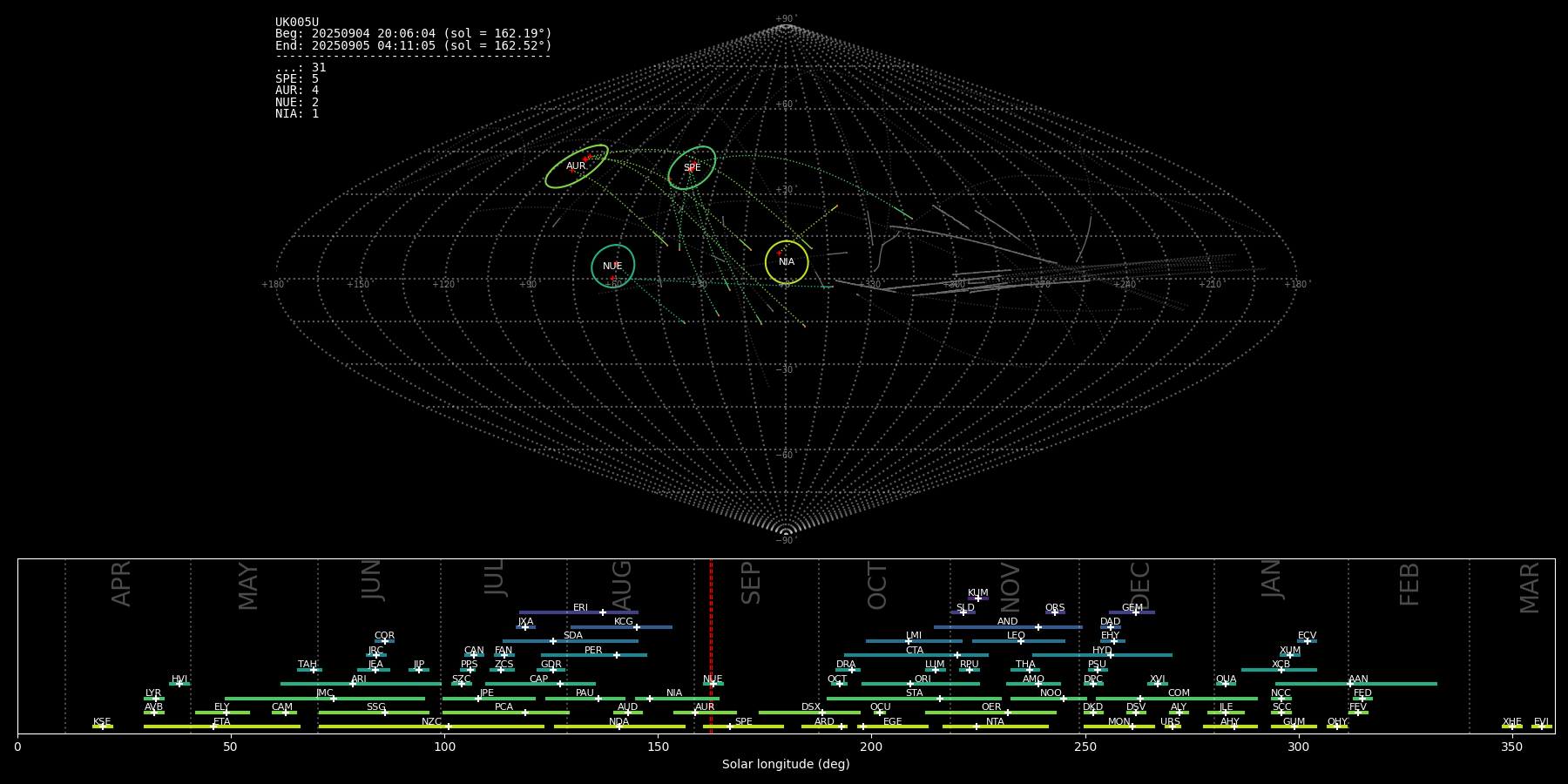Click the 'NIA: 1' count in header

coord(297,114)
